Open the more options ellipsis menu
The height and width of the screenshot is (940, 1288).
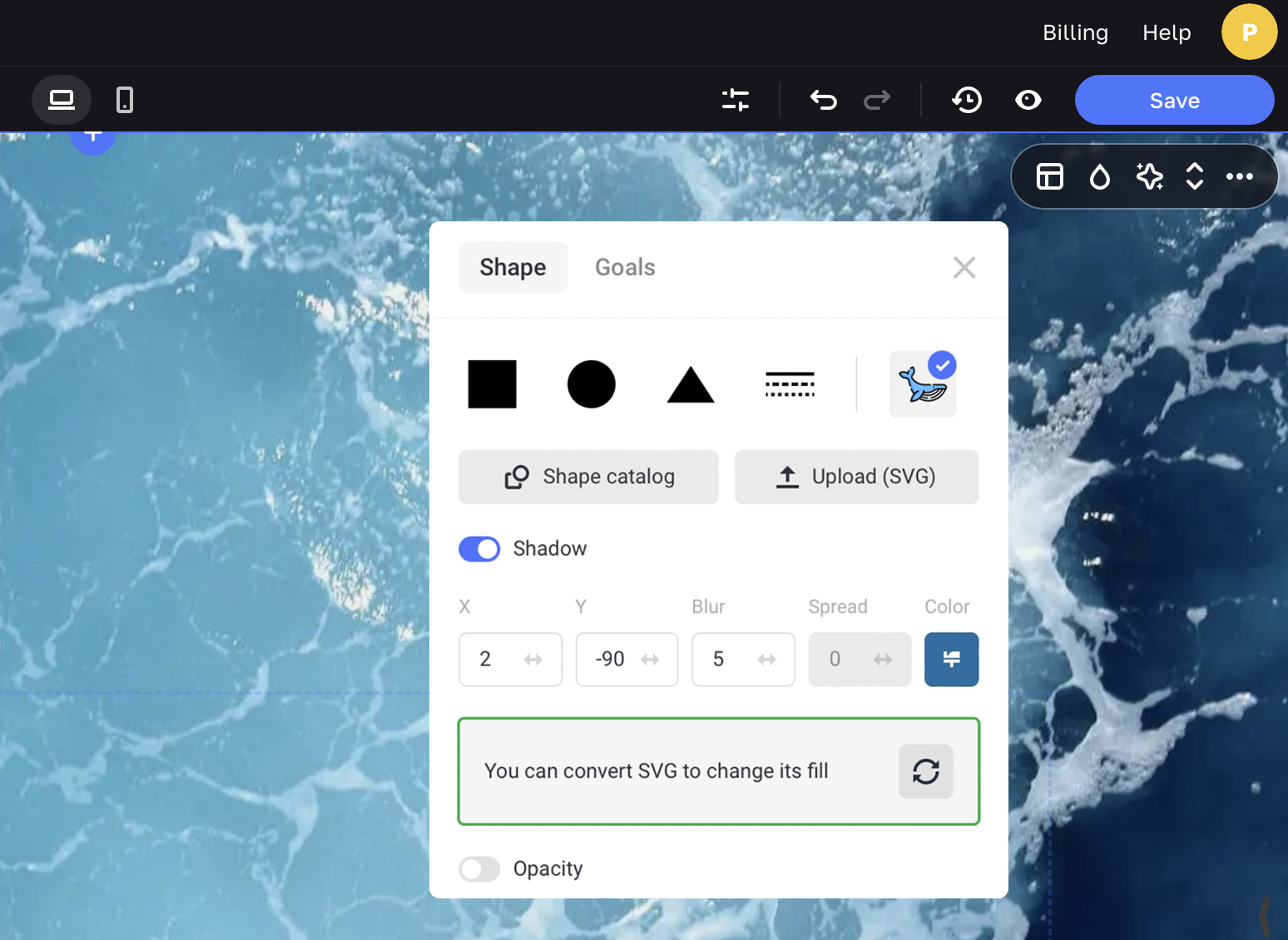[x=1239, y=176]
